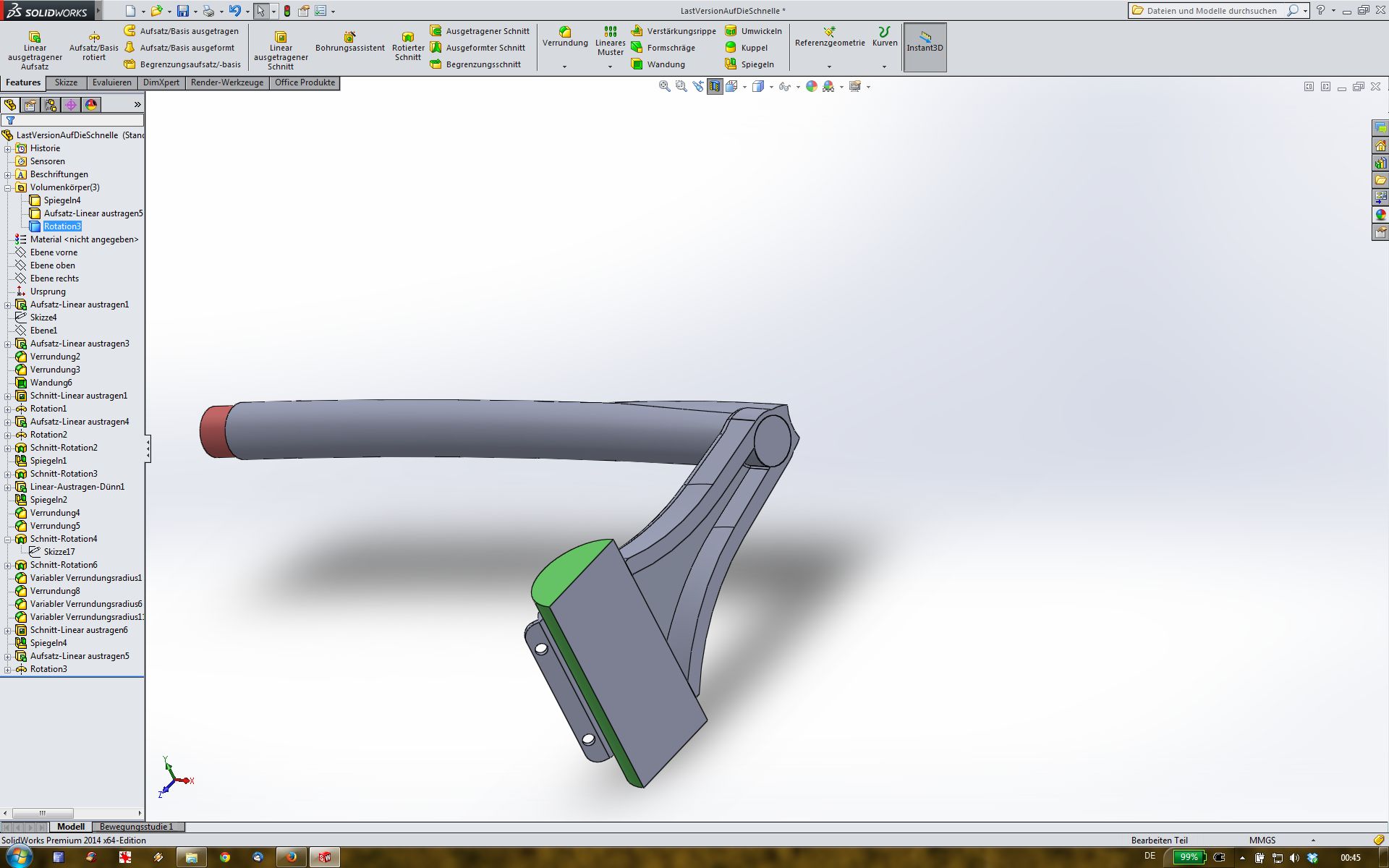Select Rotierter Schnitt tool

[408, 46]
